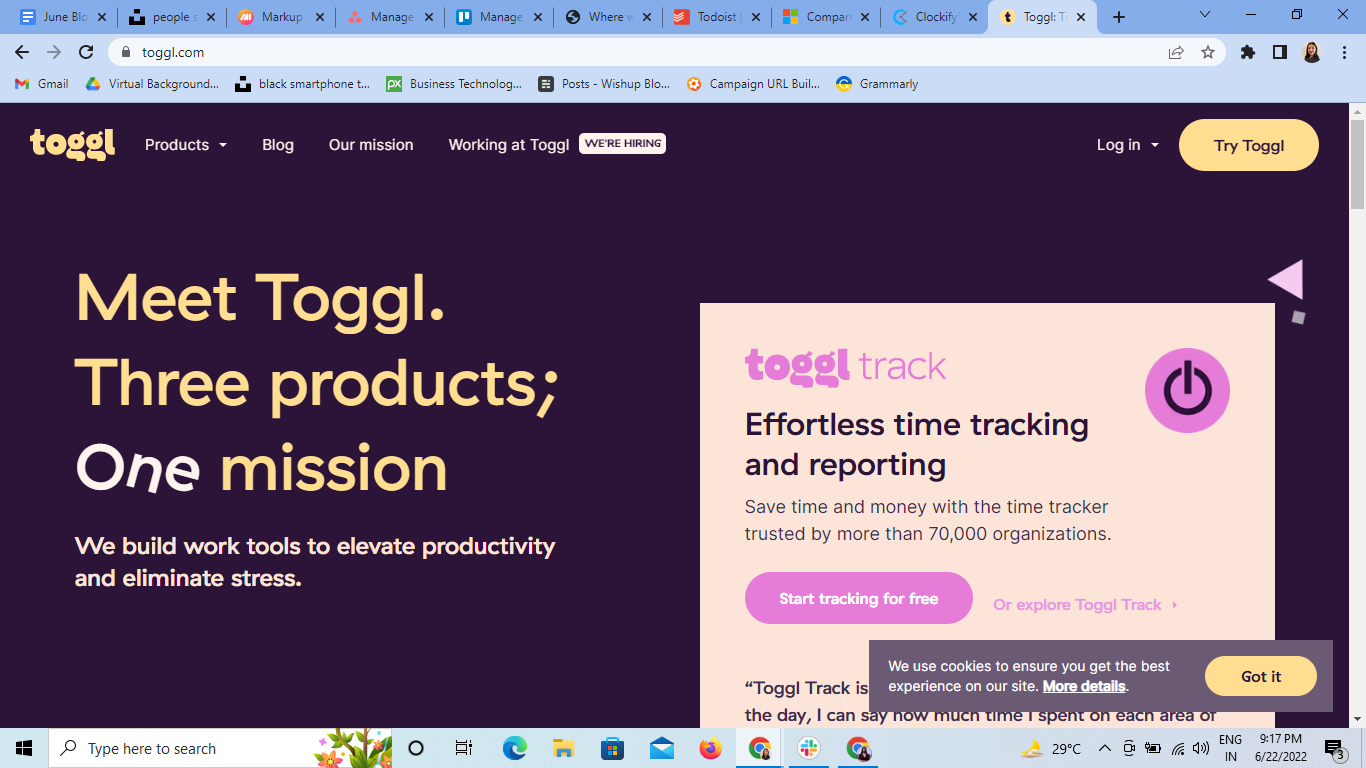
Task: Open Business Technology bookmark
Action: (x=454, y=84)
